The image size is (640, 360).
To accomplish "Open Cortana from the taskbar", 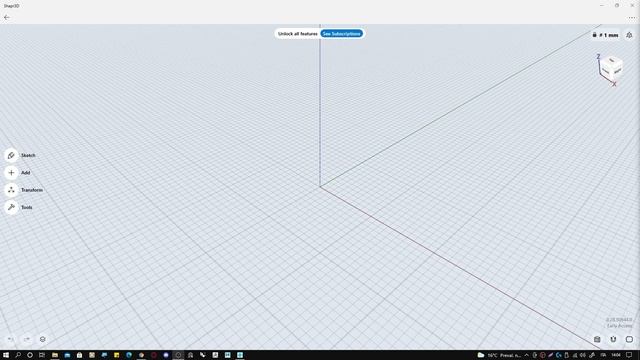I will point(30,355).
